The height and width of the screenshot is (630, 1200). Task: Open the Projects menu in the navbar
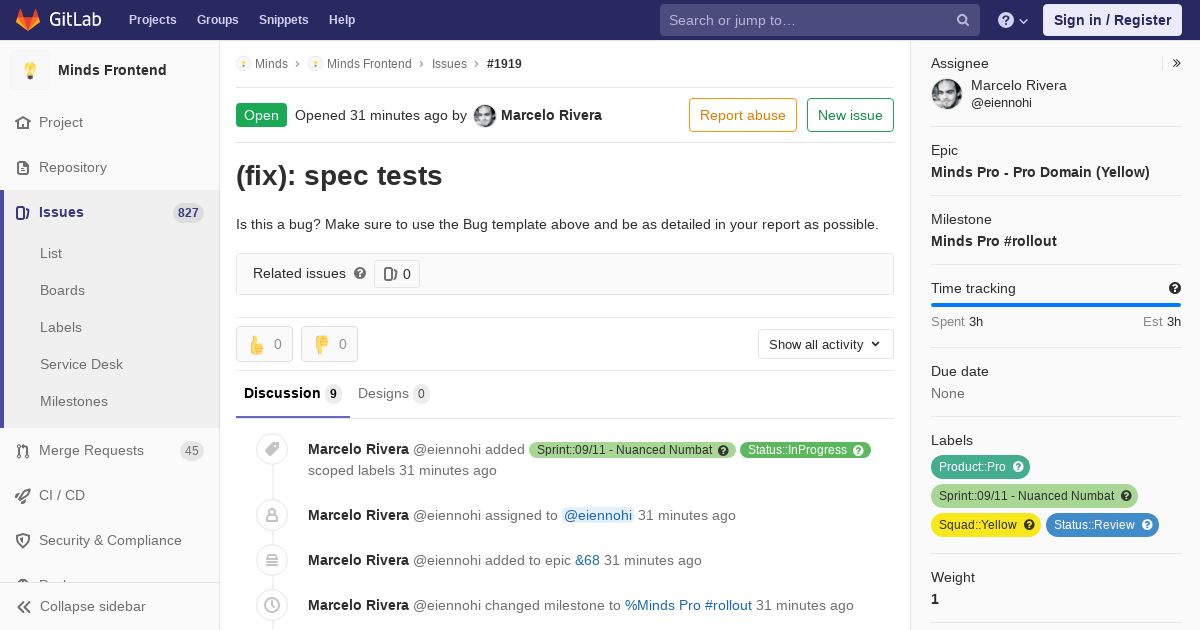(x=152, y=20)
